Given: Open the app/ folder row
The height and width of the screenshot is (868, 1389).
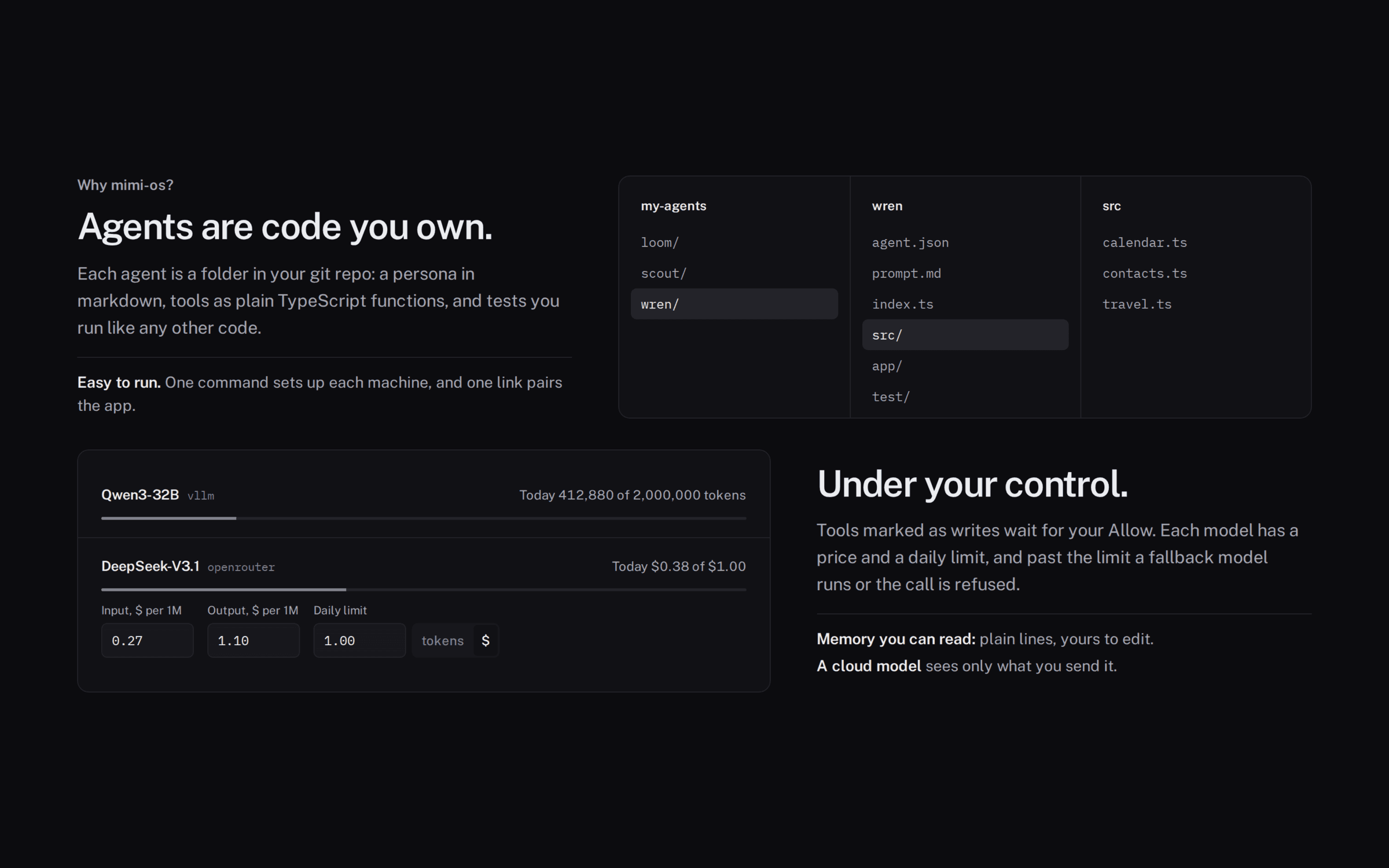Looking at the screenshot, I should coord(965,366).
